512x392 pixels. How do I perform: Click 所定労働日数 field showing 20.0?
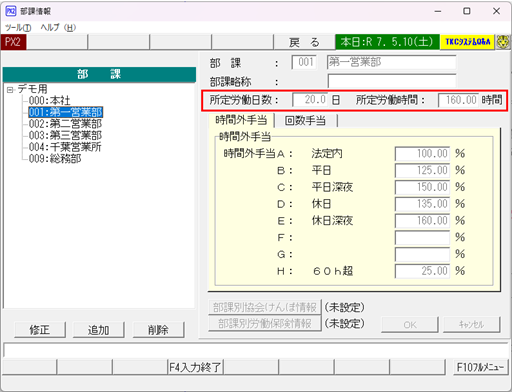pos(310,100)
